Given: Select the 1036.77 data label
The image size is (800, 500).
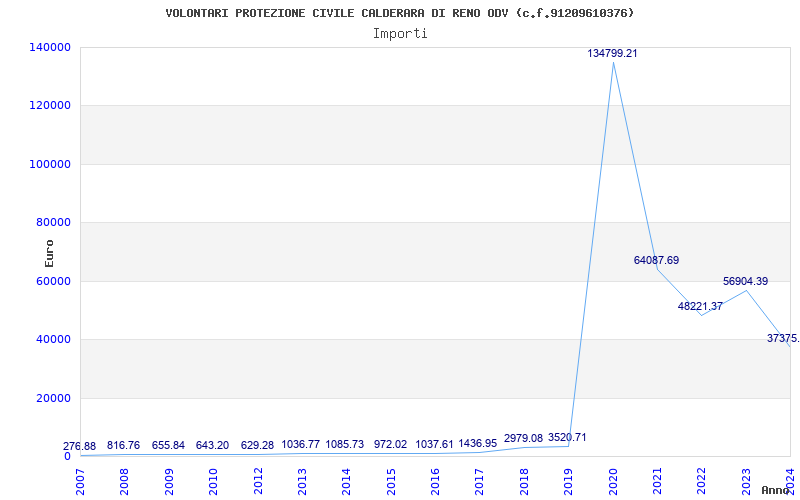Looking at the screenshot, I should pos(301,444).
